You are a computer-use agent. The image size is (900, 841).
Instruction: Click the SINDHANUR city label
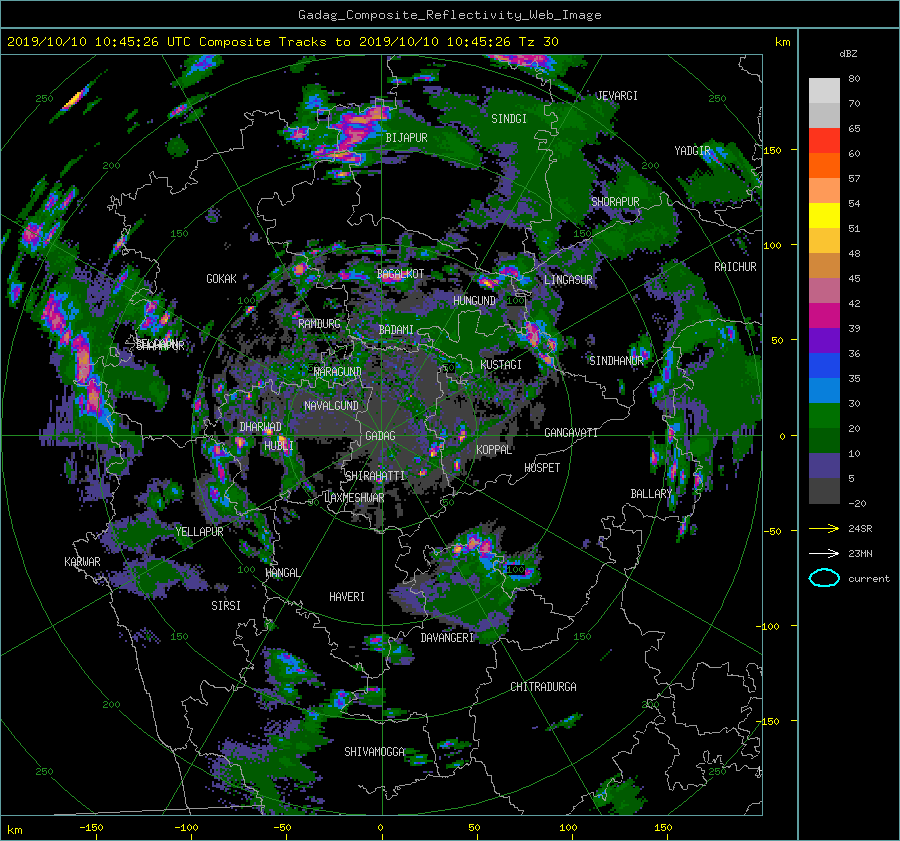coord(616,361)
